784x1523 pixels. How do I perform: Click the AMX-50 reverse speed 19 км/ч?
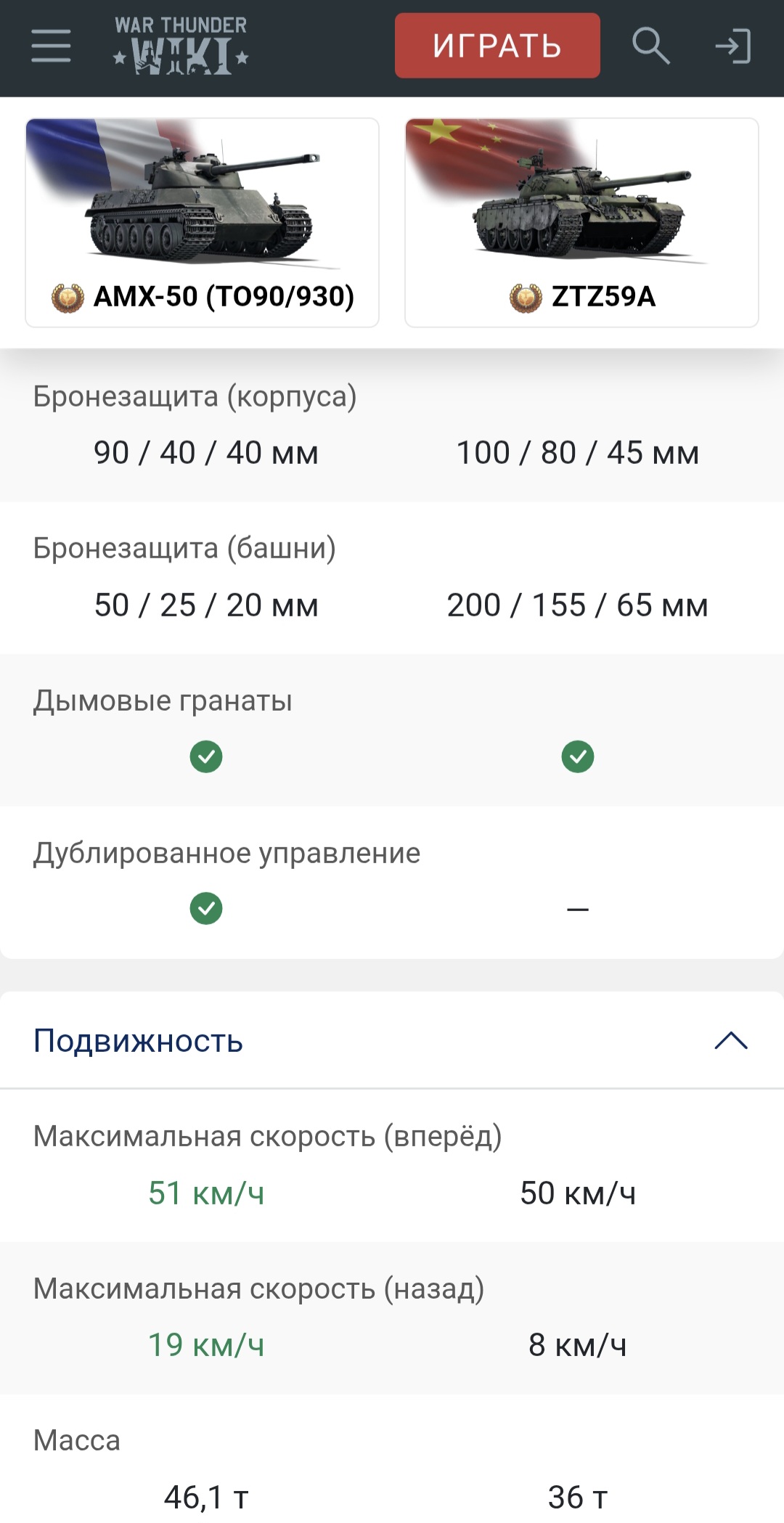[x=206, y=1344]
